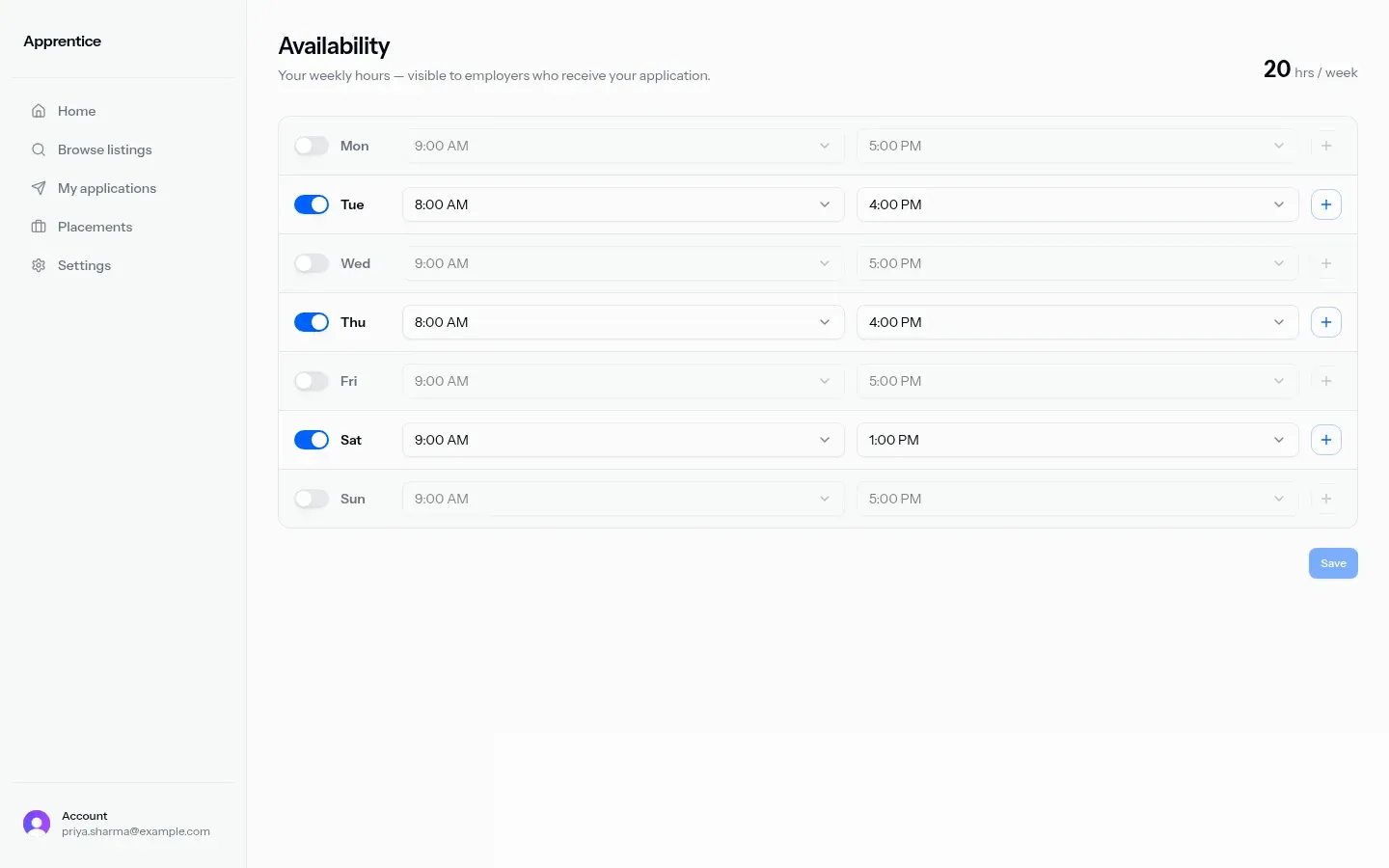Open Friday end time 5:00 PM dropdown
Image resolution: width=1389 pixels, height=868 pixels.
pos(1077,381)
